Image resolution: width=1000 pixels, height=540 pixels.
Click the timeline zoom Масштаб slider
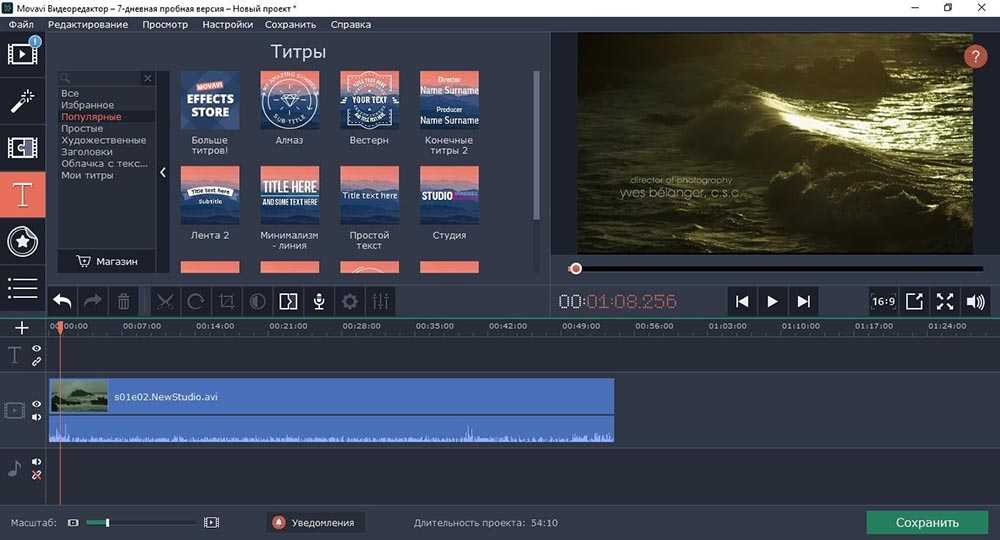(x=107, y=522)
